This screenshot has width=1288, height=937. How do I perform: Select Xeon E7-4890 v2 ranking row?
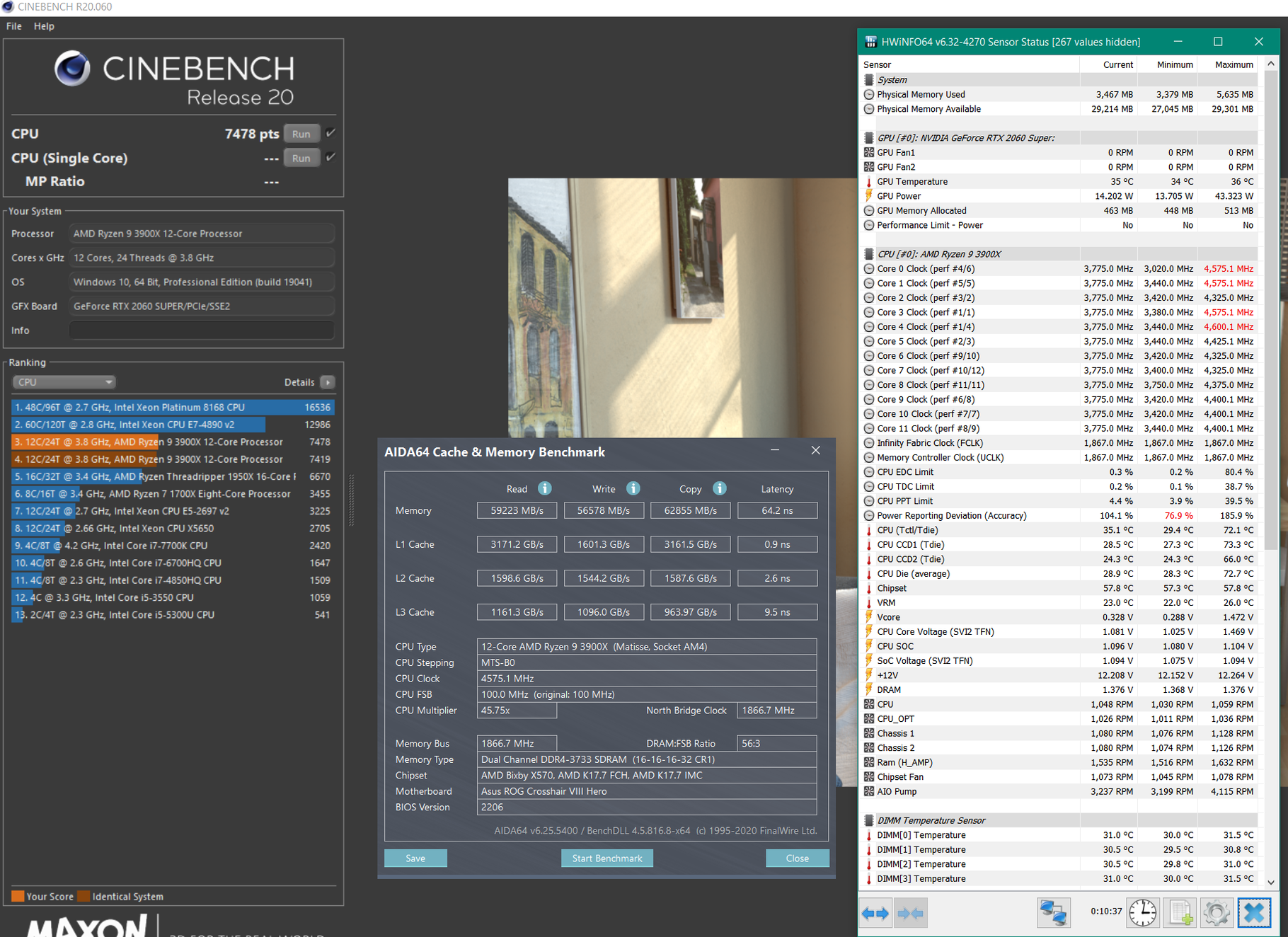point(173,425)
